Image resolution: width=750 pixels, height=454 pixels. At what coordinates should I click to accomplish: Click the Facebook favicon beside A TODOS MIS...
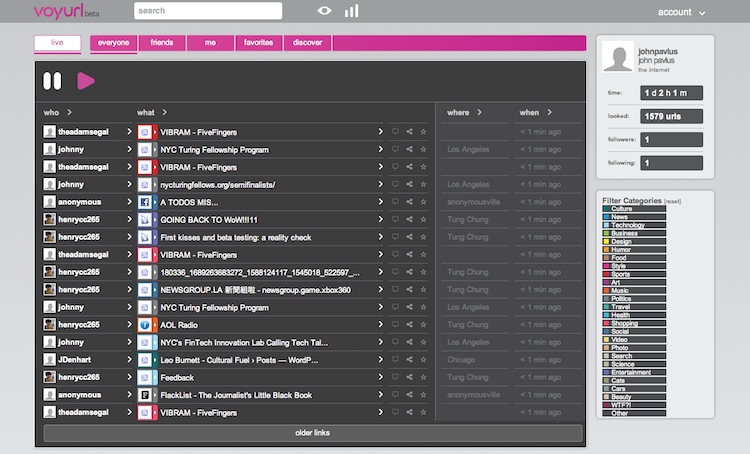pyautogui.click(x=144, y=202)
